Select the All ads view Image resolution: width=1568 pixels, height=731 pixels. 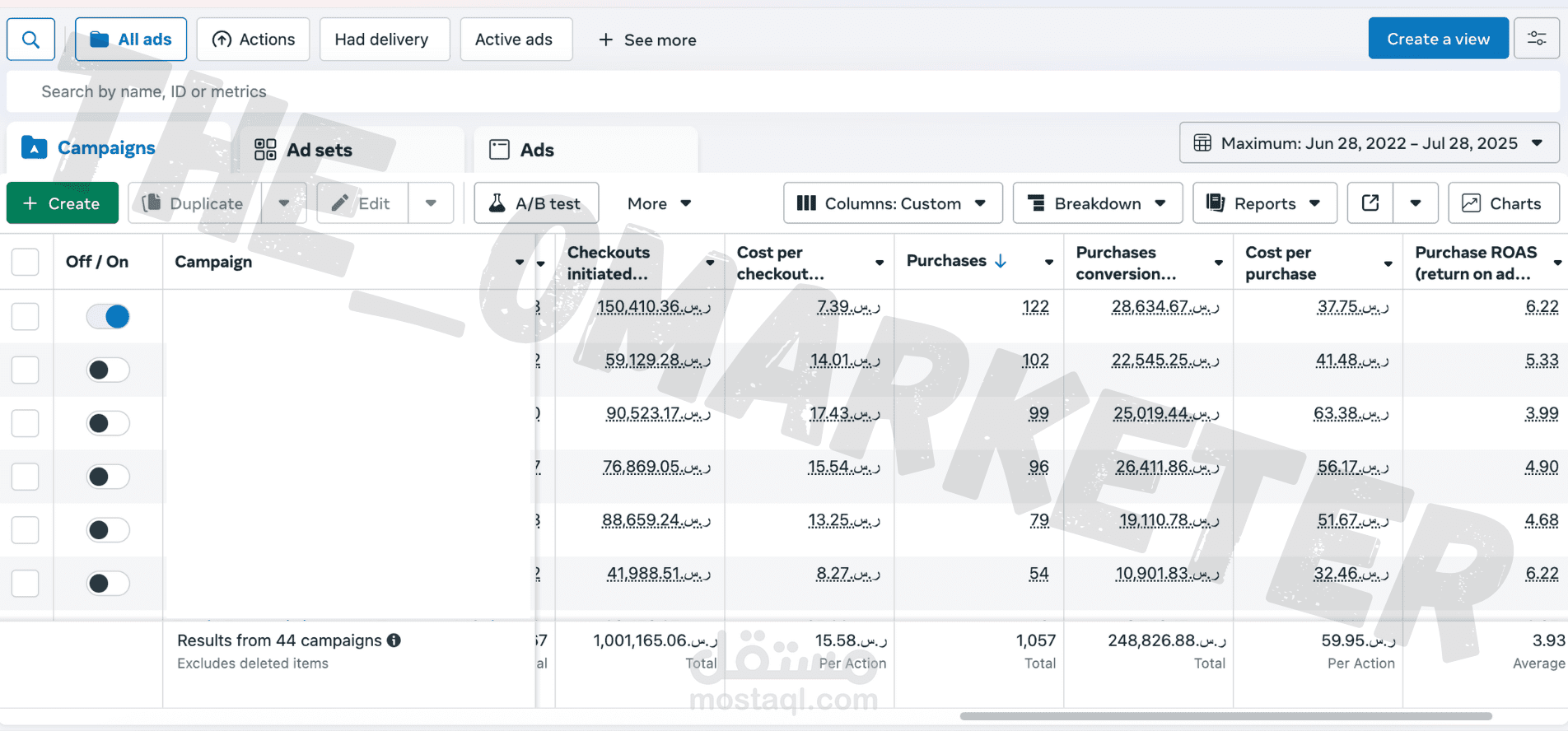[131, 40]
